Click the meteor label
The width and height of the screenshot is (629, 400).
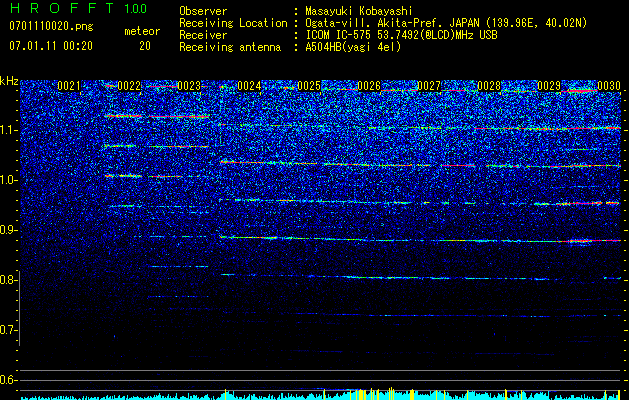pyautogui.click(x=142, y=31)
